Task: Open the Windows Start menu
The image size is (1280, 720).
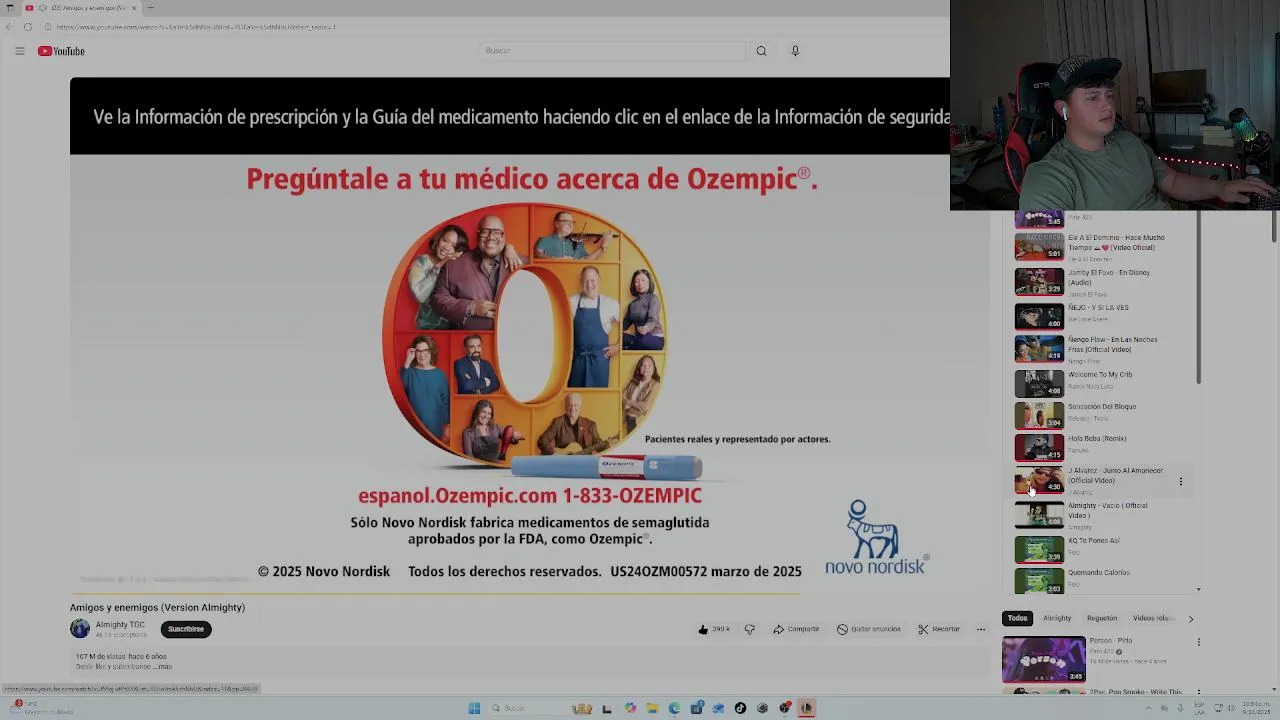Action: [474, 708]
